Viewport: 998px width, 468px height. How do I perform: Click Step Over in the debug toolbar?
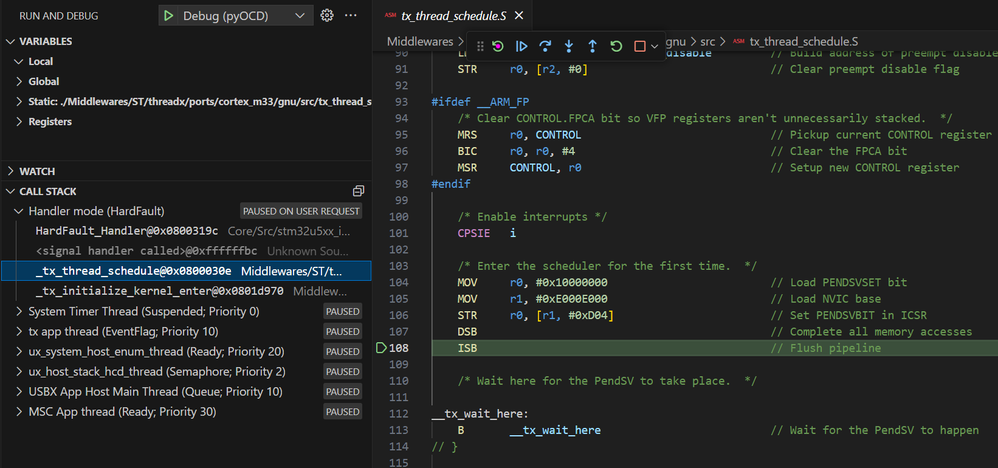pos(545,46)
